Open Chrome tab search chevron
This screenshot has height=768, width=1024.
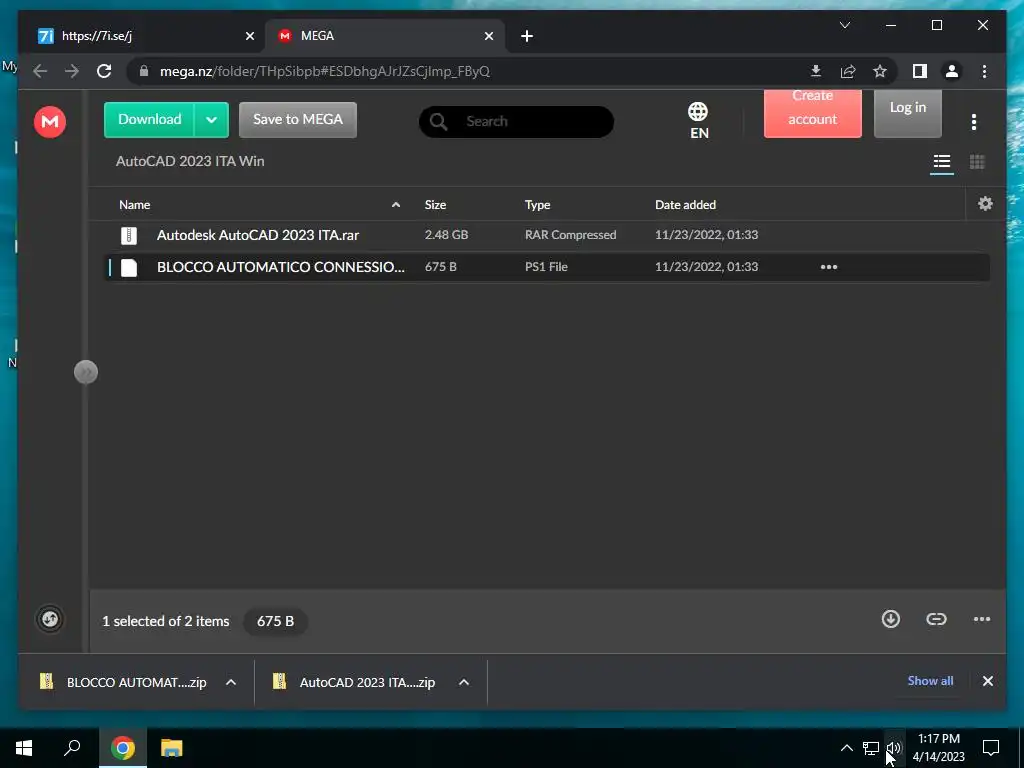844,25
